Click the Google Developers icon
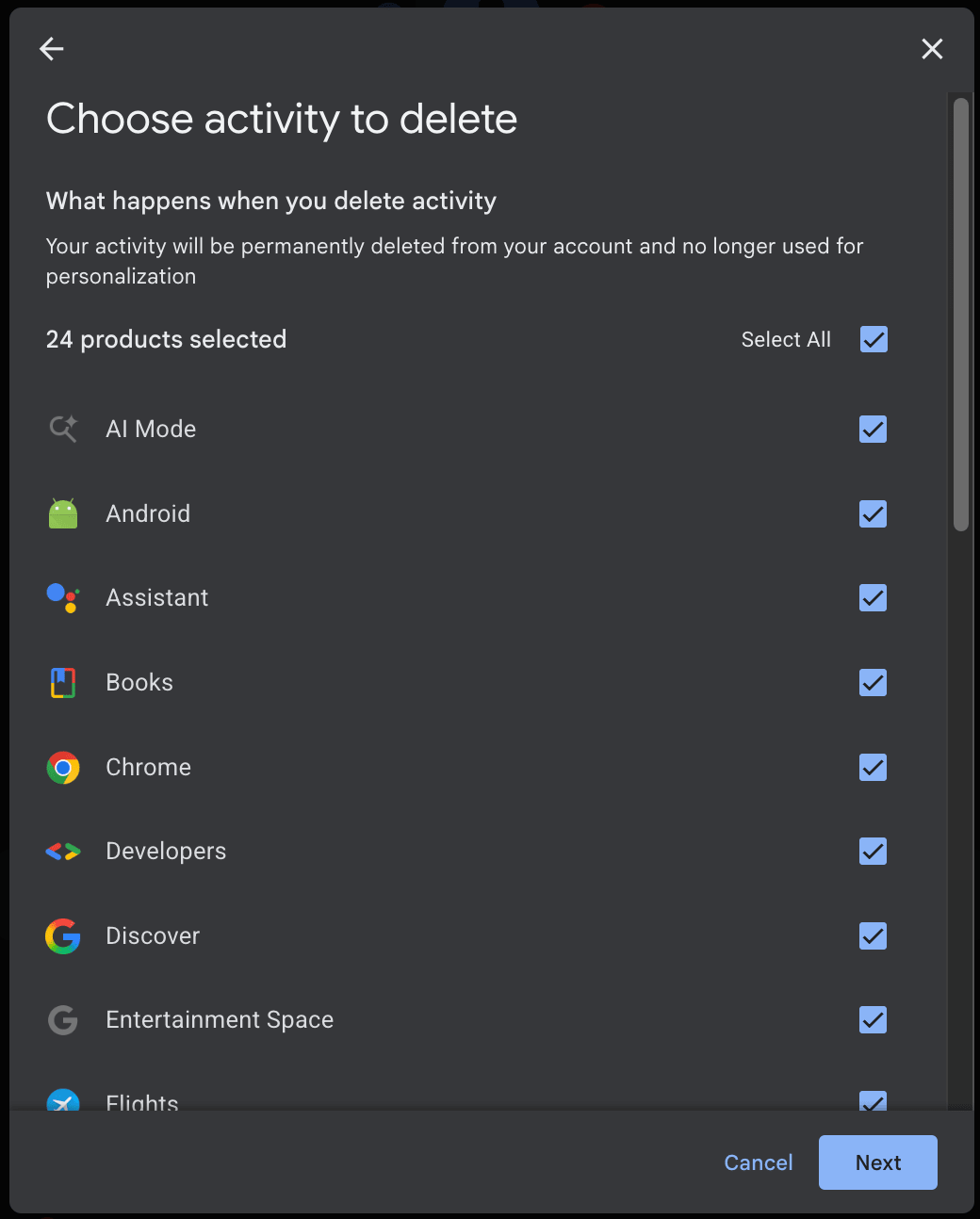The height and width of the screenshot is (1219, 980). click(x=63, y=852)
